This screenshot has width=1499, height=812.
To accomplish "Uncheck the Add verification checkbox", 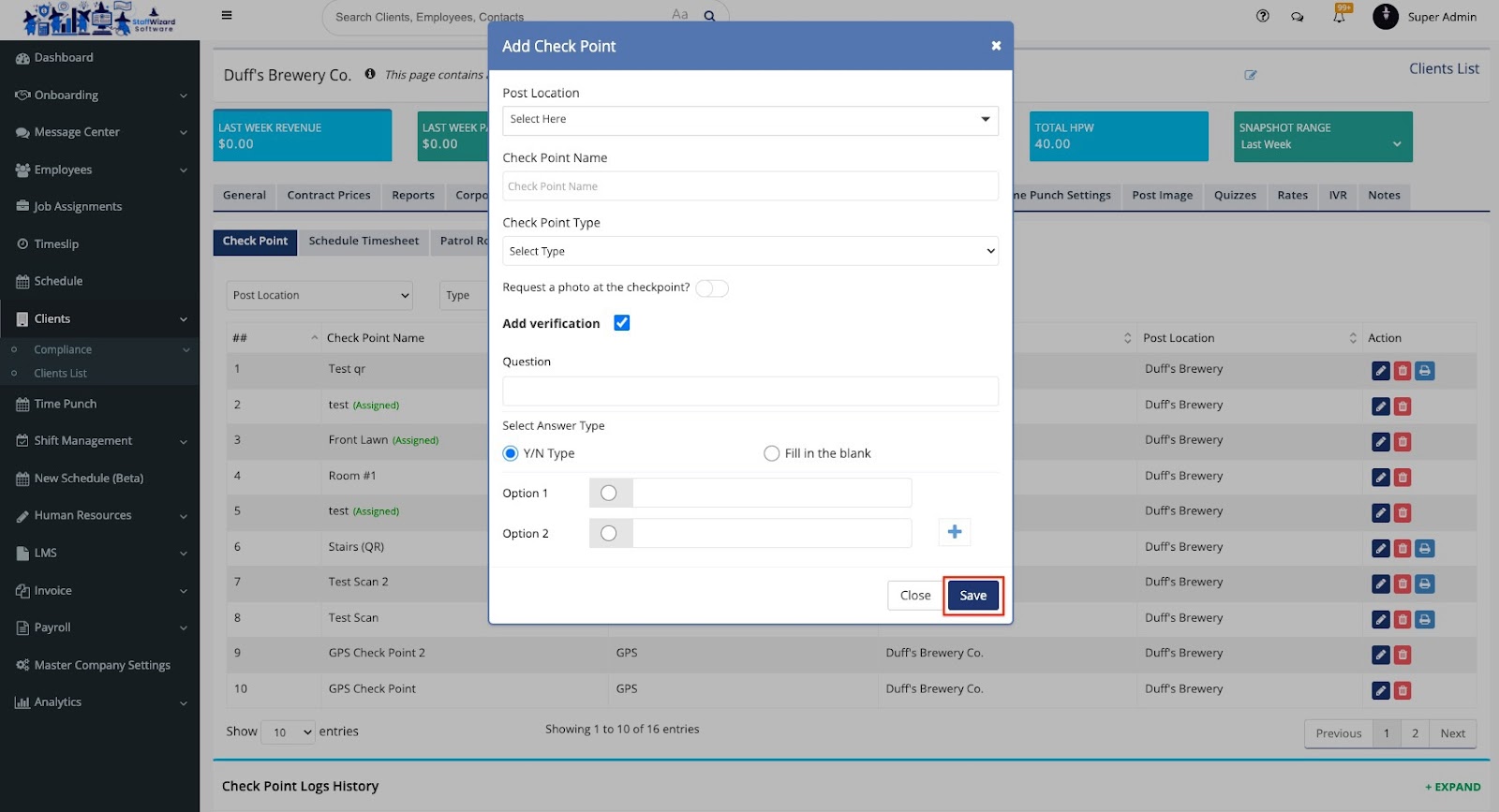I will point(621,323).
